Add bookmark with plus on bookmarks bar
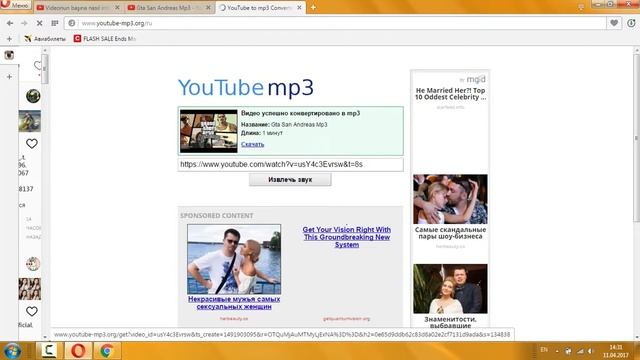Viewport: 640px width, 360px height. pyautogui.click(x=9, y=39)
